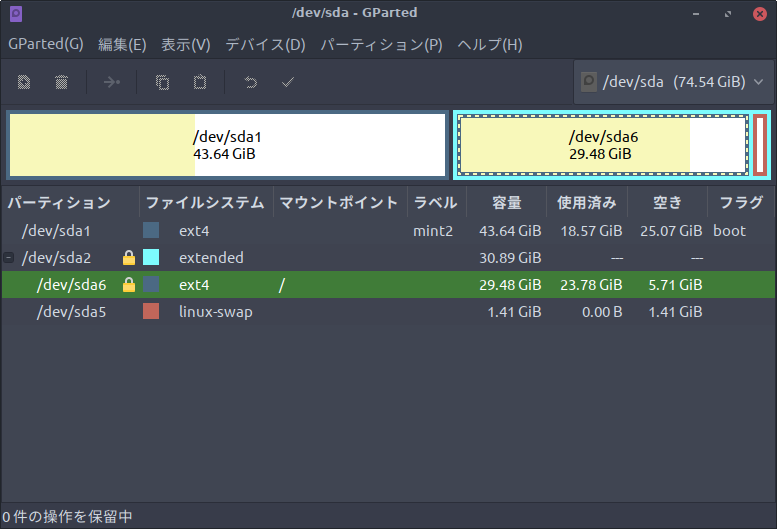Click the 23.78 GiB used cell

pyautogui.click(x=591, y=285)
